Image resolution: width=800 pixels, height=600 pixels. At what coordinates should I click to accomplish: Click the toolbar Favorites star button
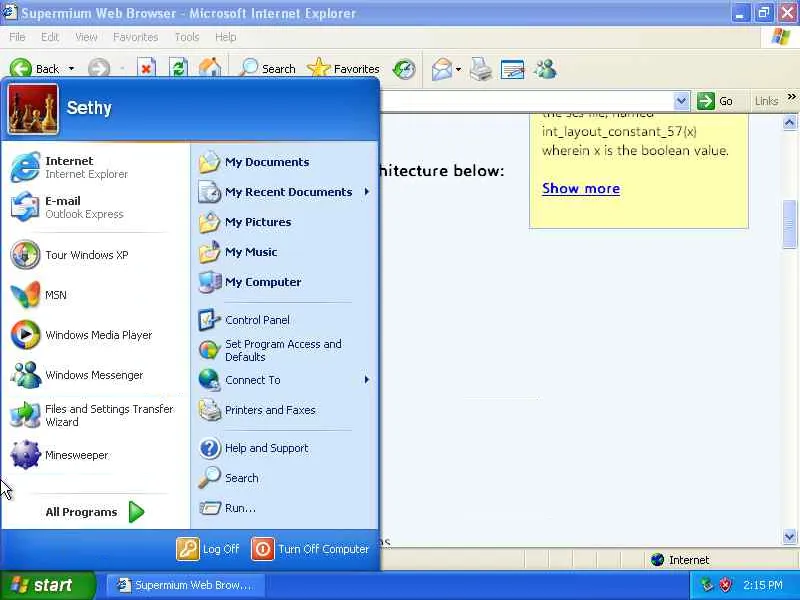pyautogui.click(x=344, y=69)
